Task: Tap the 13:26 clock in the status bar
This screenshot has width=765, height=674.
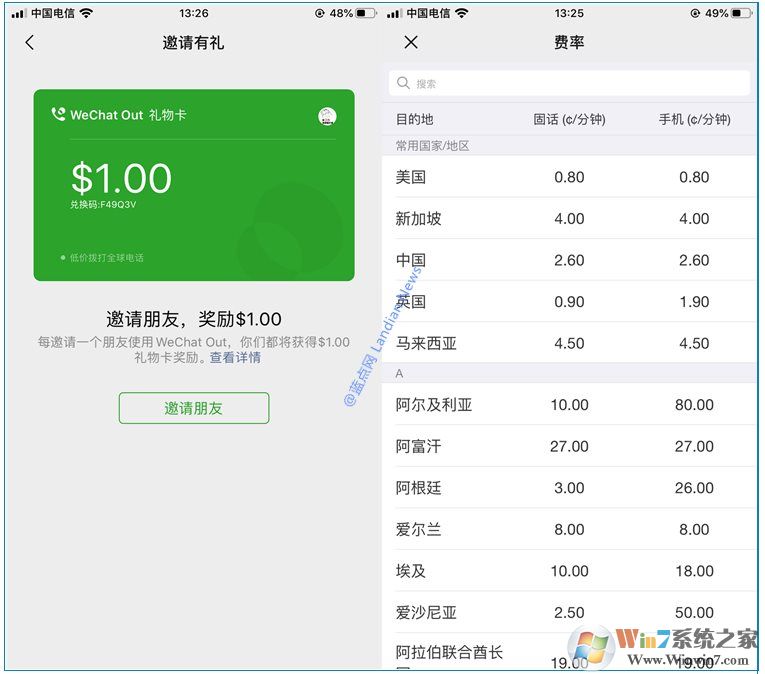Action: 194,13
